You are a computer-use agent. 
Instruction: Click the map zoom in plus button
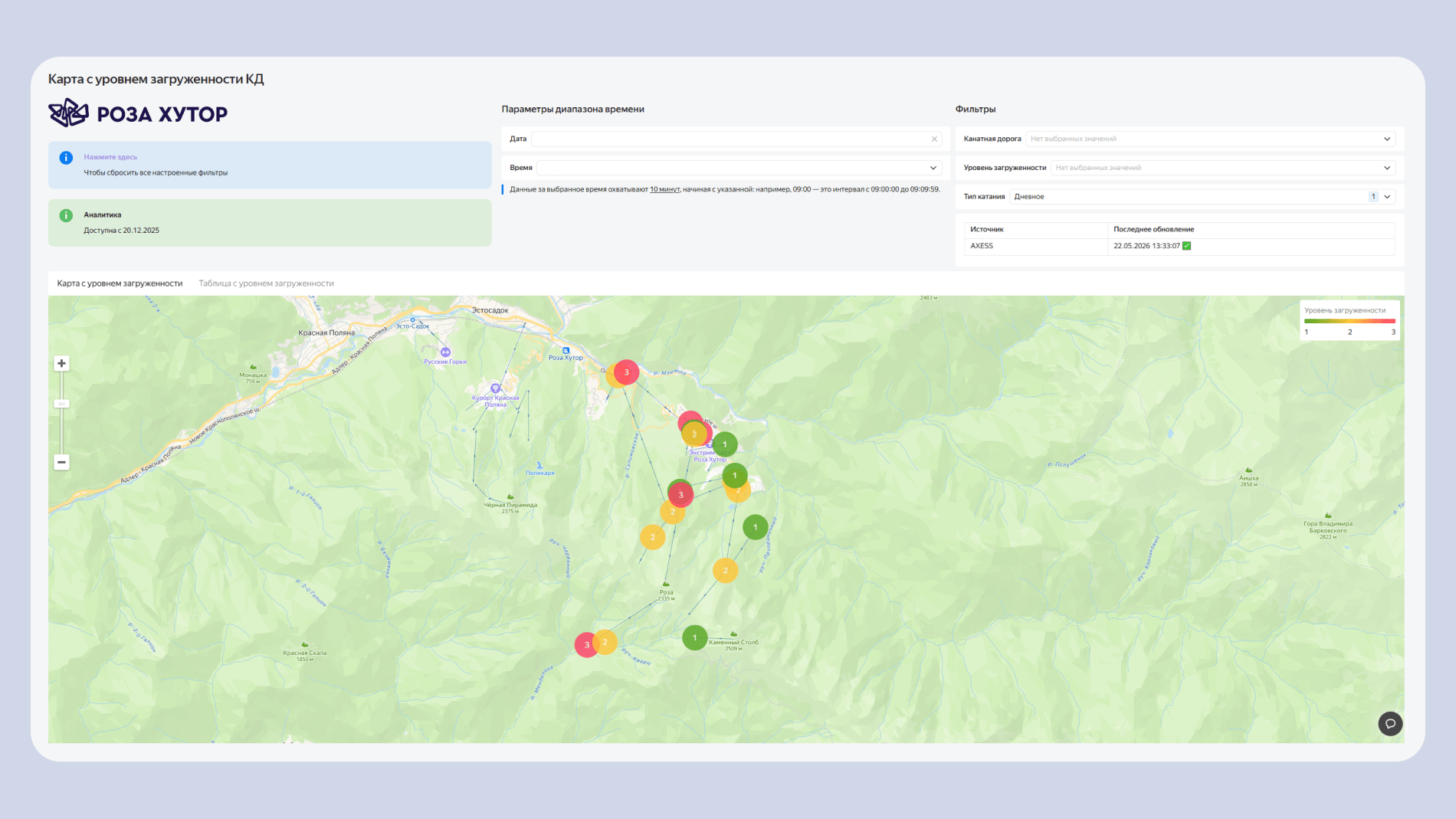[61, 363]
